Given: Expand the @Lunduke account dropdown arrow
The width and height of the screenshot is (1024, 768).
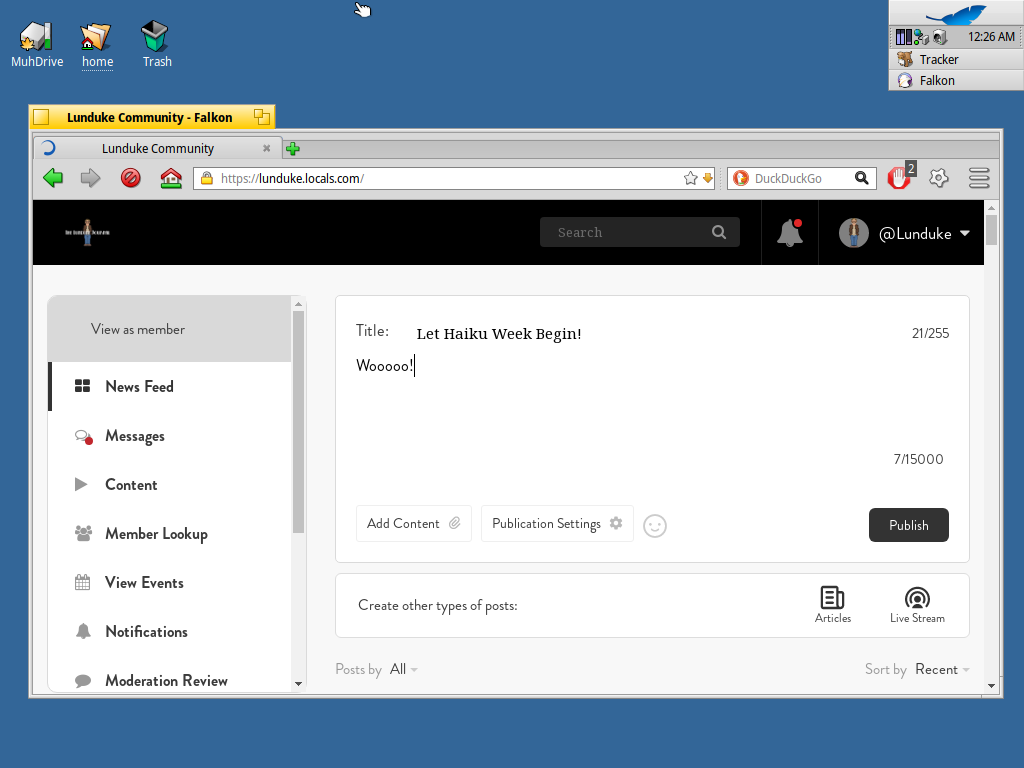Looking at the screenshot, I should tap(965, 233).
